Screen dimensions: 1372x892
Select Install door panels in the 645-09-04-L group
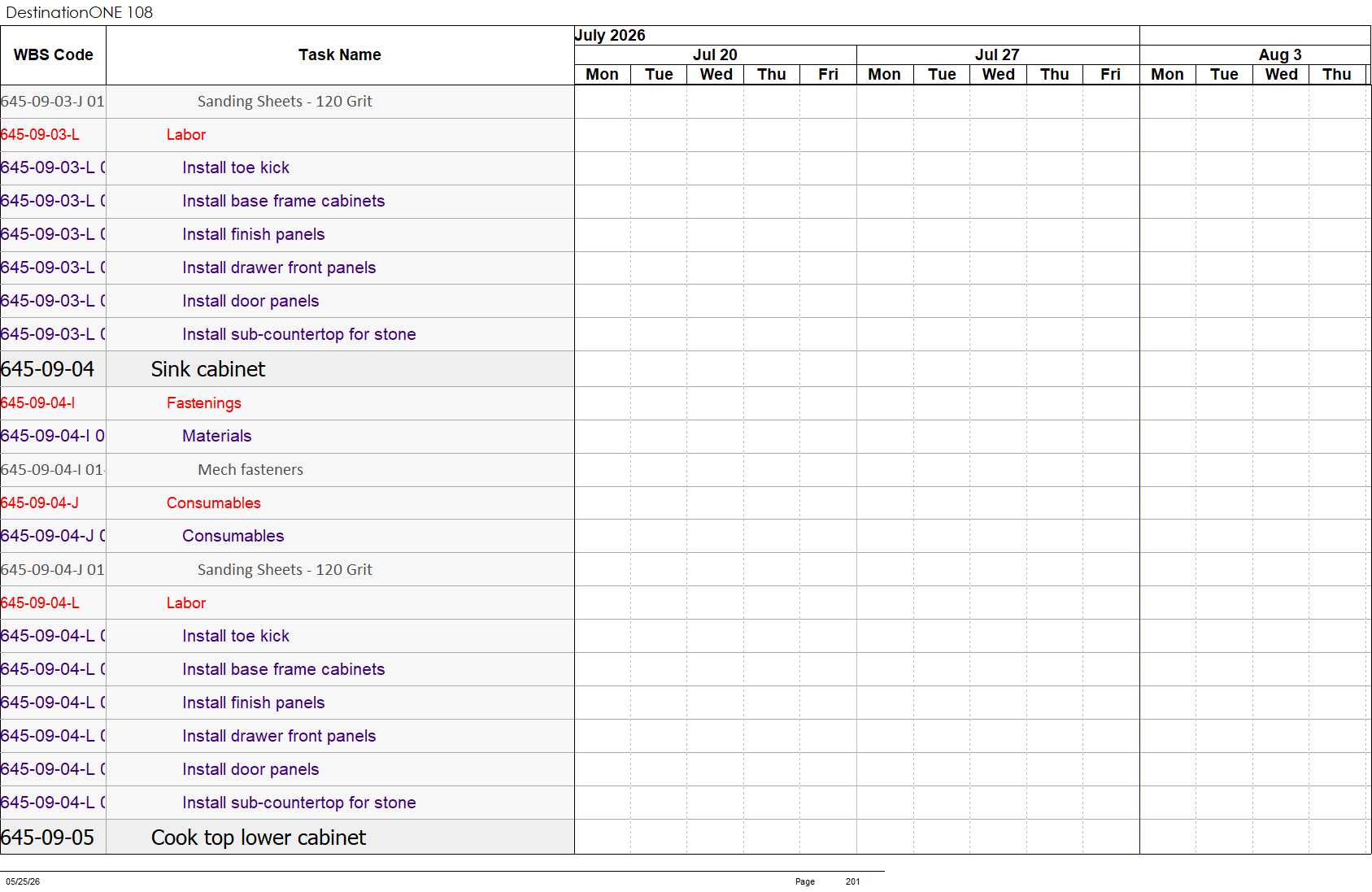tap(250, 769)
